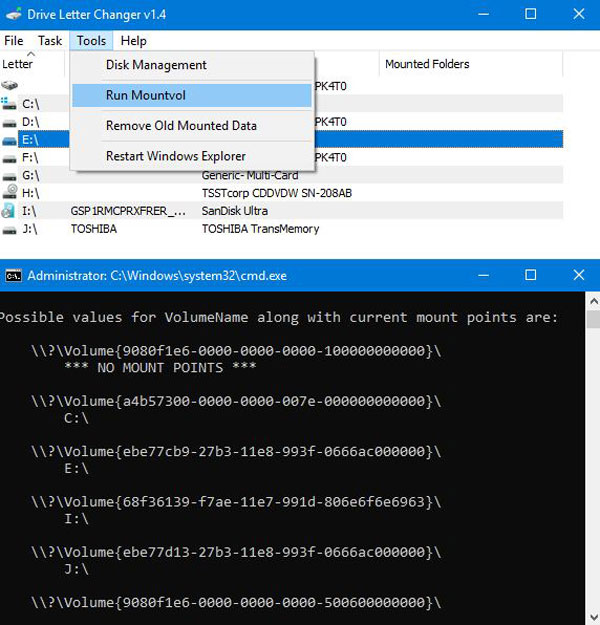Choose Disk Management from Tools menu

pos(156,65)
